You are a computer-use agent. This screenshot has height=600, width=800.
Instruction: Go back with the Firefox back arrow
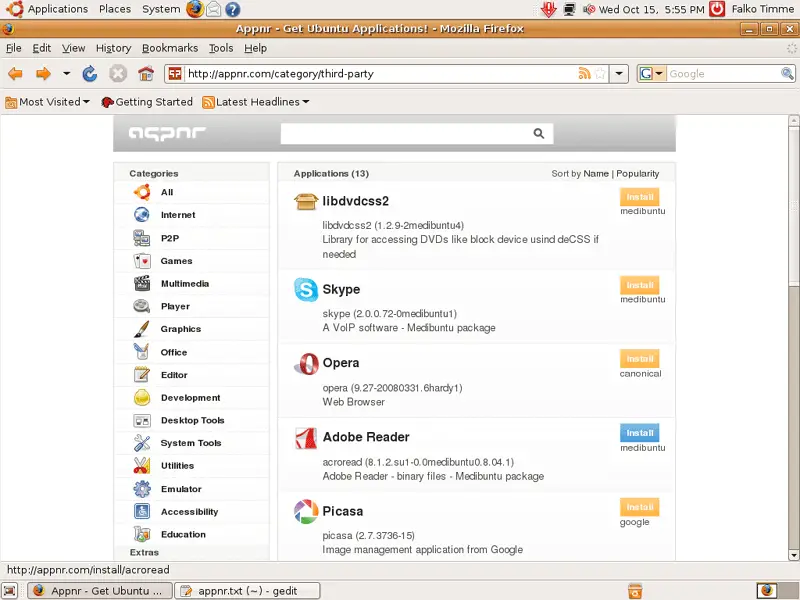(15, 74)
